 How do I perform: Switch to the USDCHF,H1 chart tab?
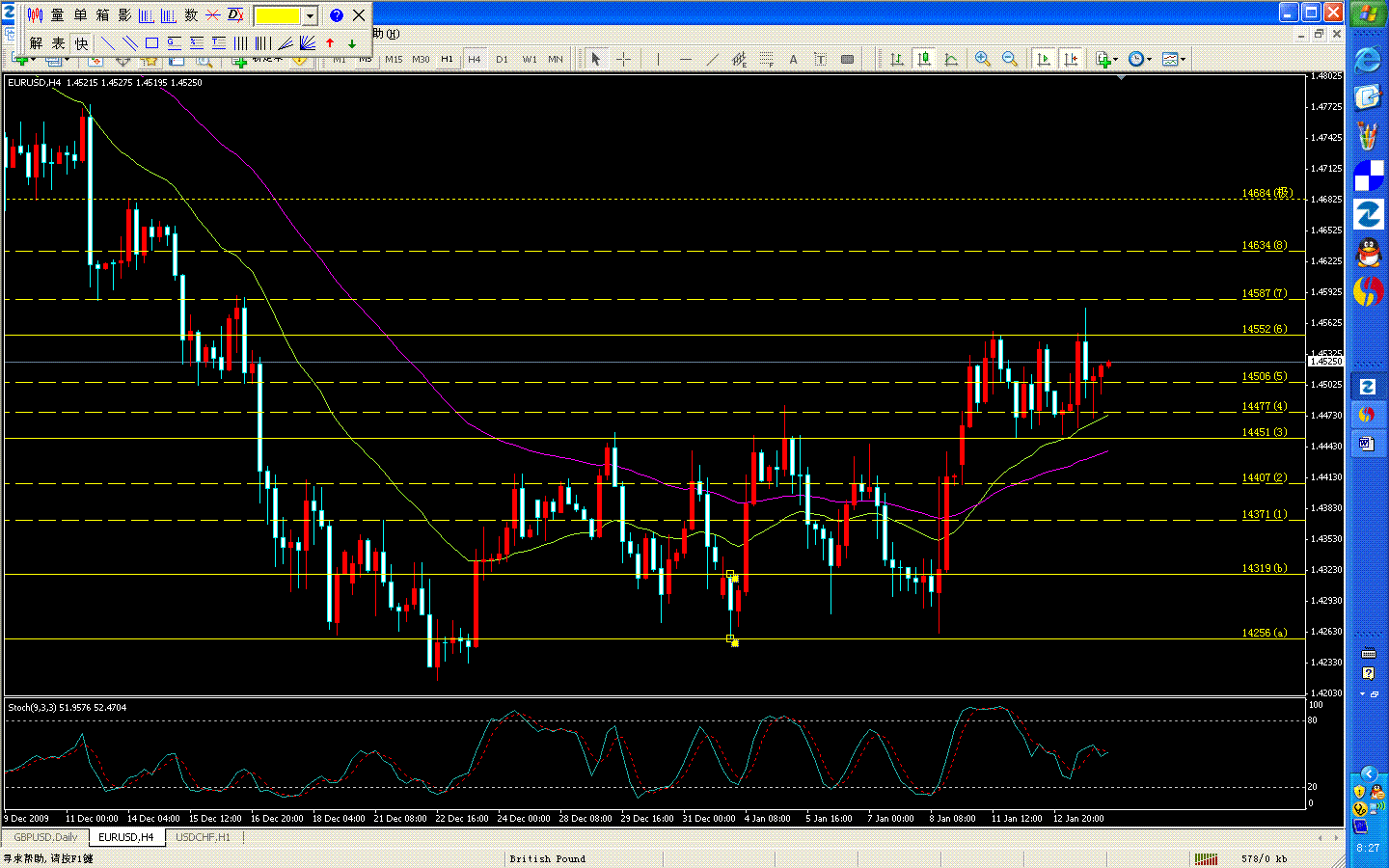203,837
